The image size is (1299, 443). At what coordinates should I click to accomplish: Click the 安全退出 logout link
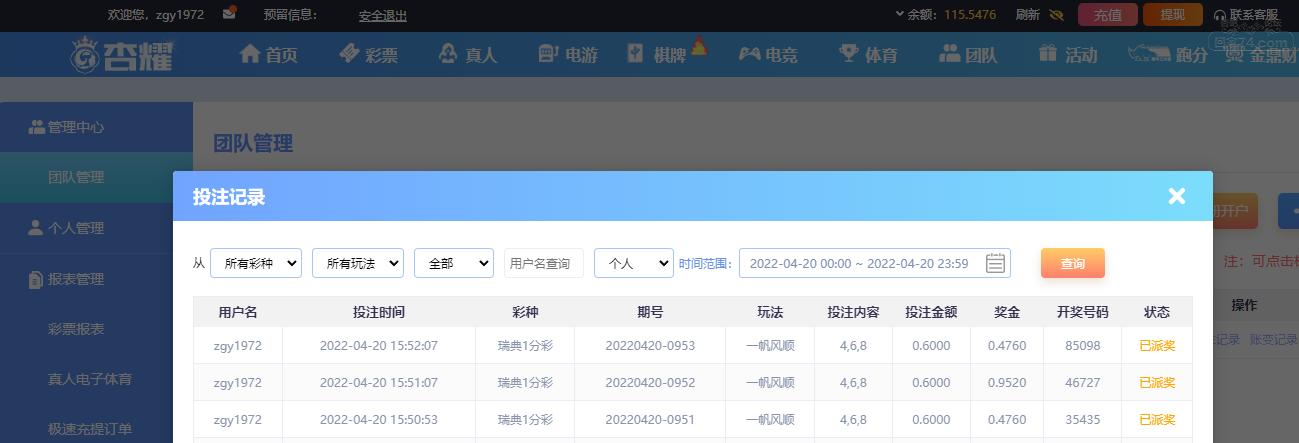[383, 15]
